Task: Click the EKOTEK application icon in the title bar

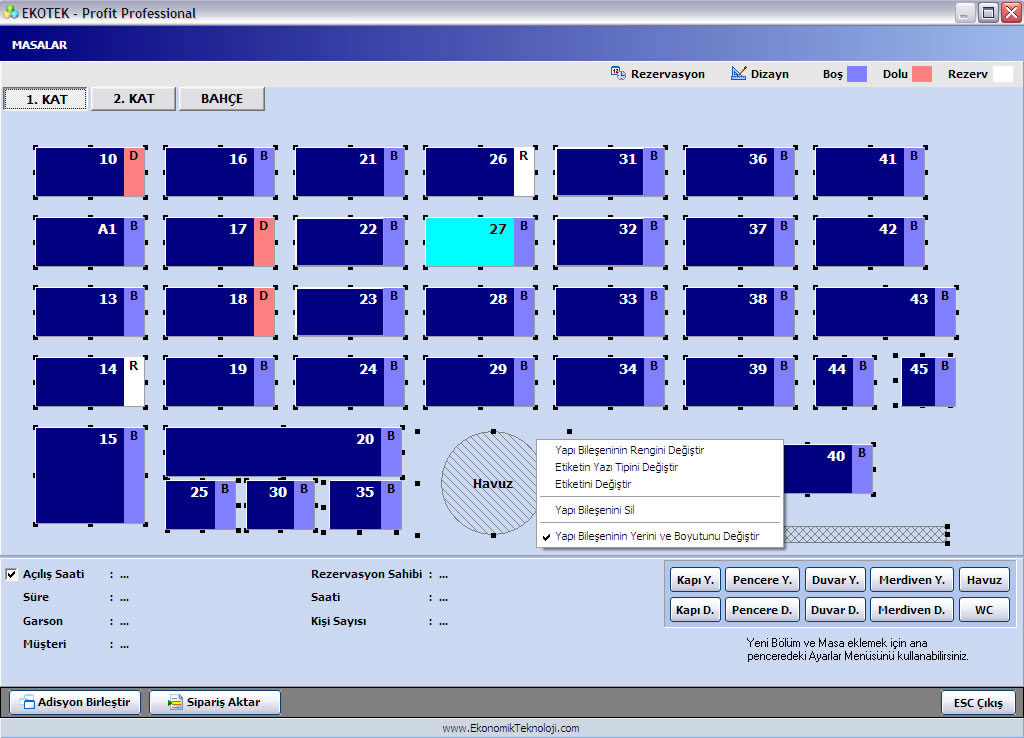Action: 10,12
